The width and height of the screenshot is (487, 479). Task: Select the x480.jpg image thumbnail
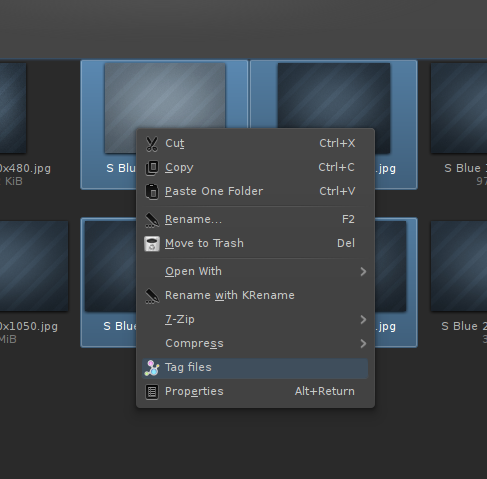13,108
